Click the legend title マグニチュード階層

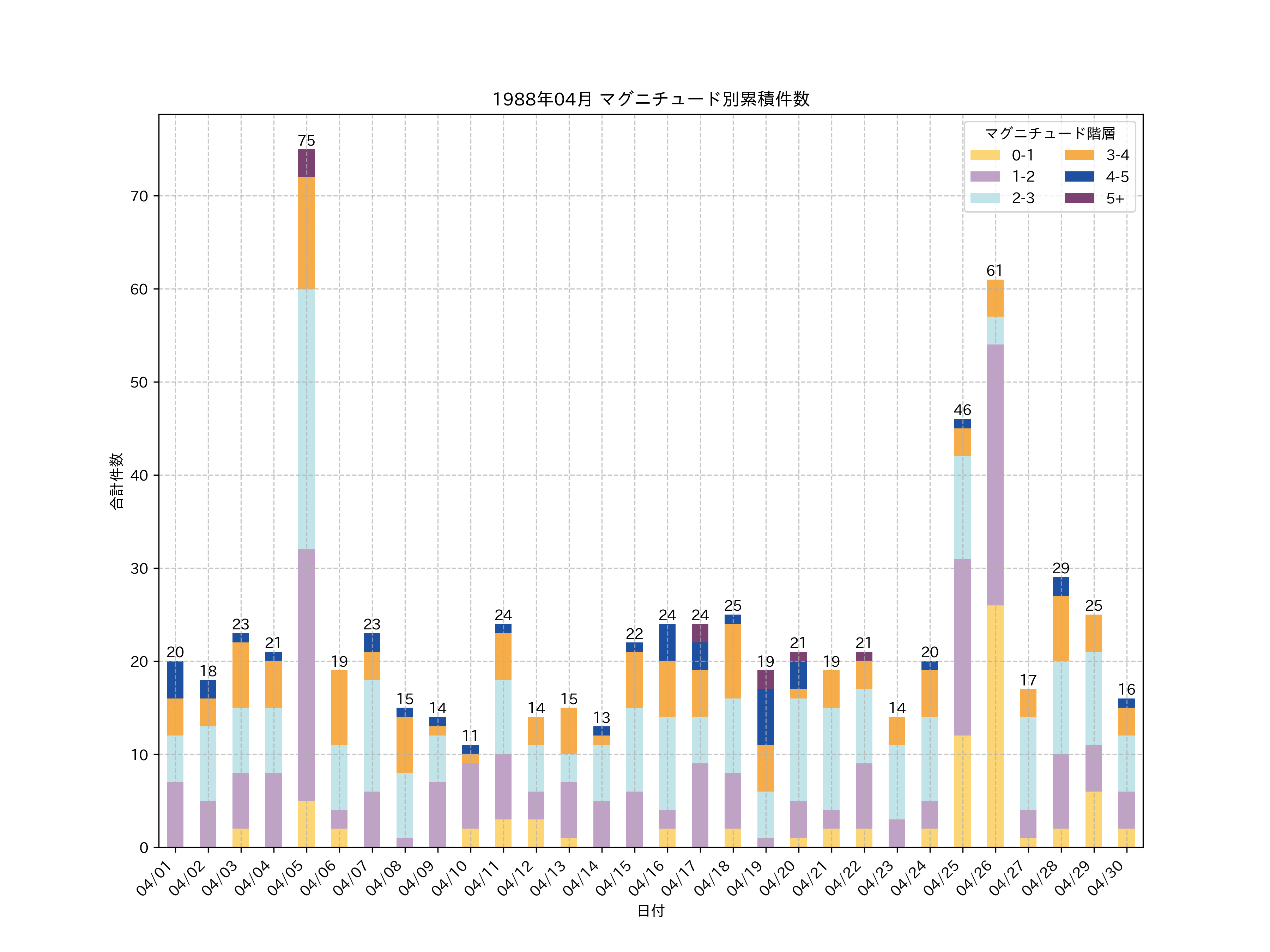click(x=1050, y=134)
